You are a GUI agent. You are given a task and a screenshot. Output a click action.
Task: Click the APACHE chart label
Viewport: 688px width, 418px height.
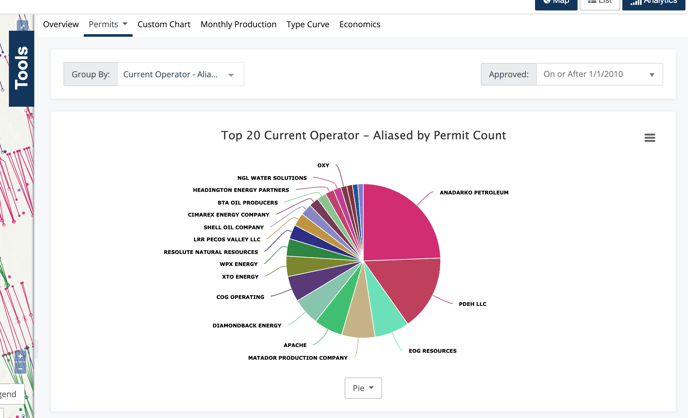[295, 345]
